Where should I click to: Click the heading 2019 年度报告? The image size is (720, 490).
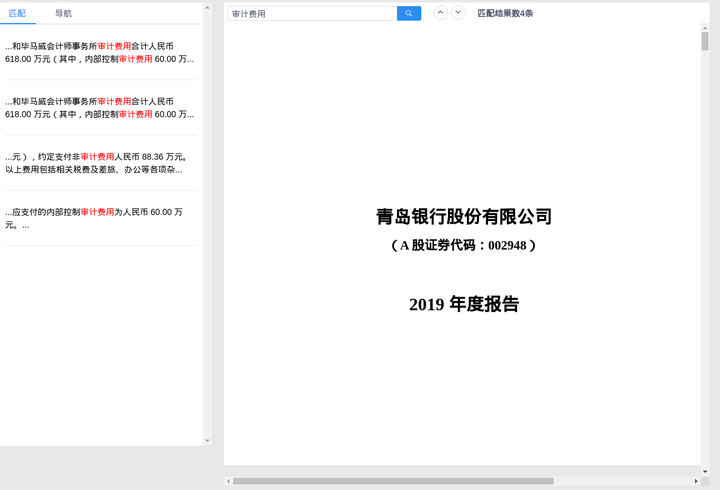[464, 304]
